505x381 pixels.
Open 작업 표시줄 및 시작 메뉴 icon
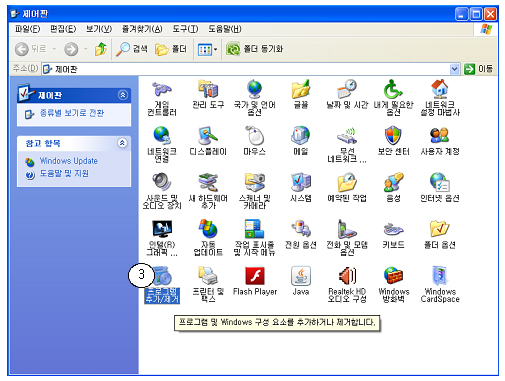click(x=254, y=229)
